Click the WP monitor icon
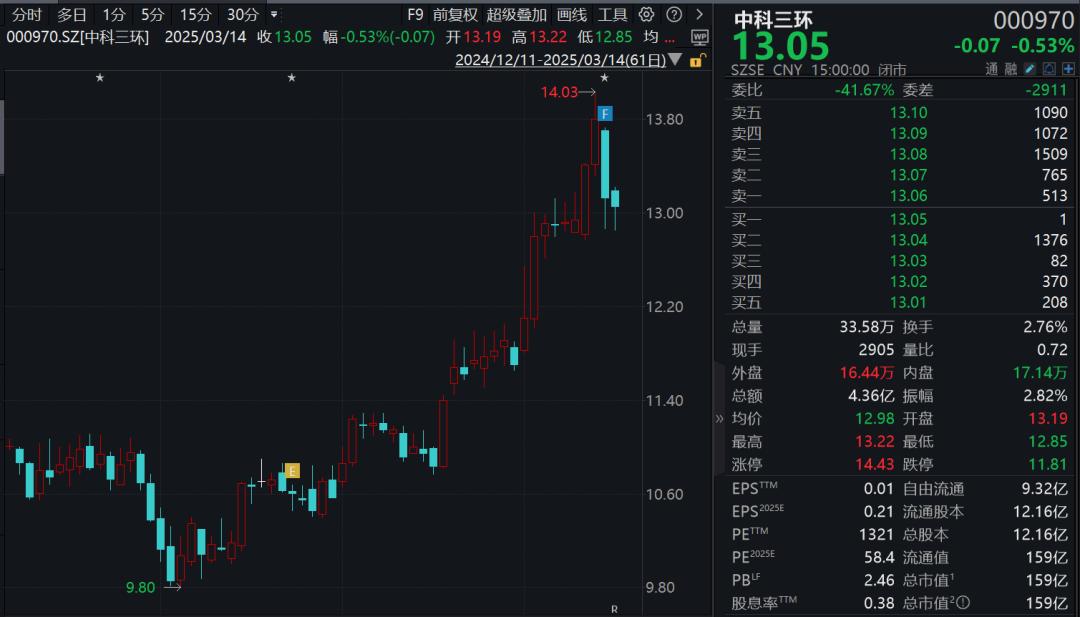Image resolution: width=1080 pixels, height=617 pixels. 699,37
